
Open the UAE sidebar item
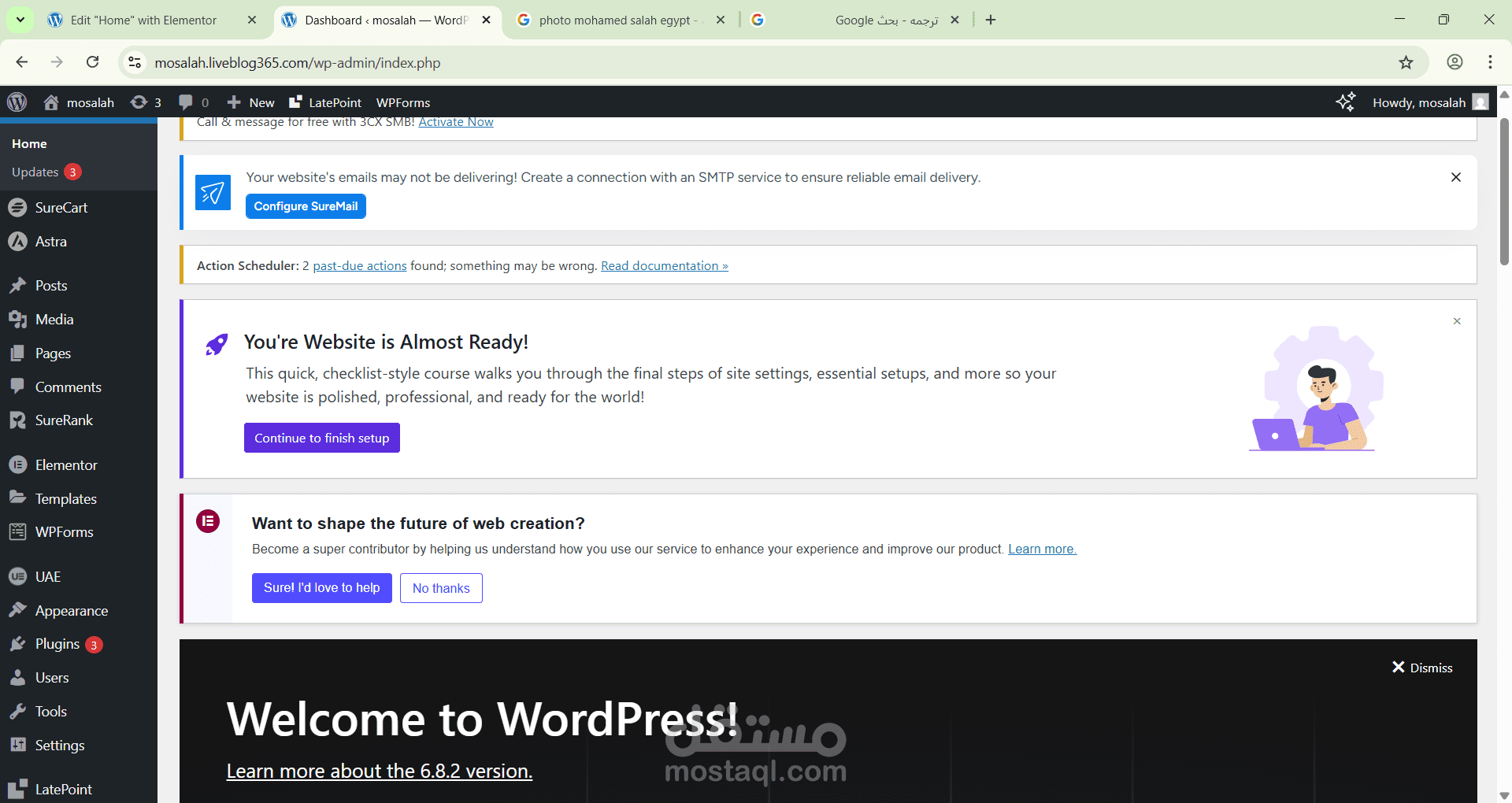pos(79,577)
